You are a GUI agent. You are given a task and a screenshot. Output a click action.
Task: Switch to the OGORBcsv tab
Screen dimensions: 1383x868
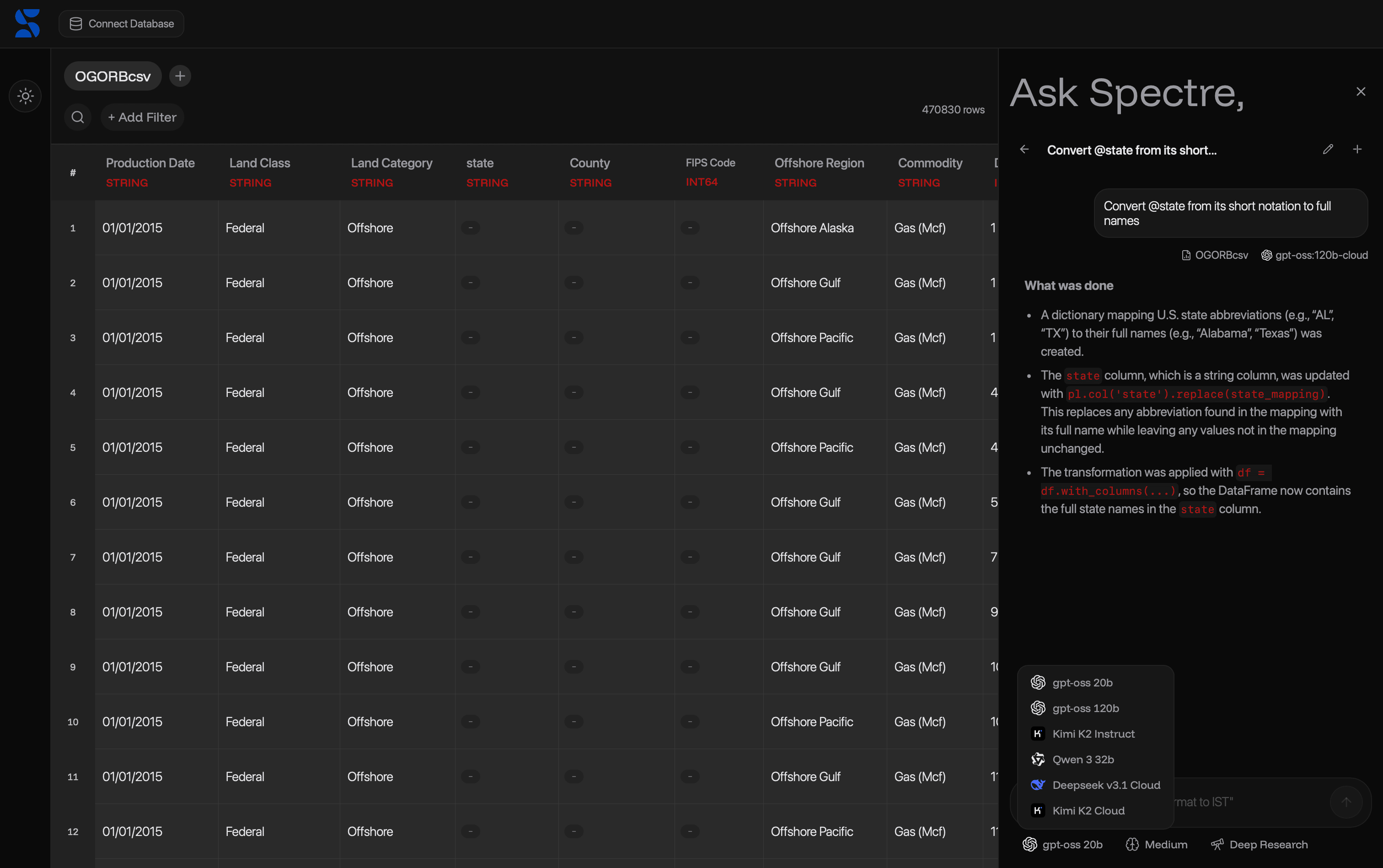pyautogui.click(x=113, y=76)
